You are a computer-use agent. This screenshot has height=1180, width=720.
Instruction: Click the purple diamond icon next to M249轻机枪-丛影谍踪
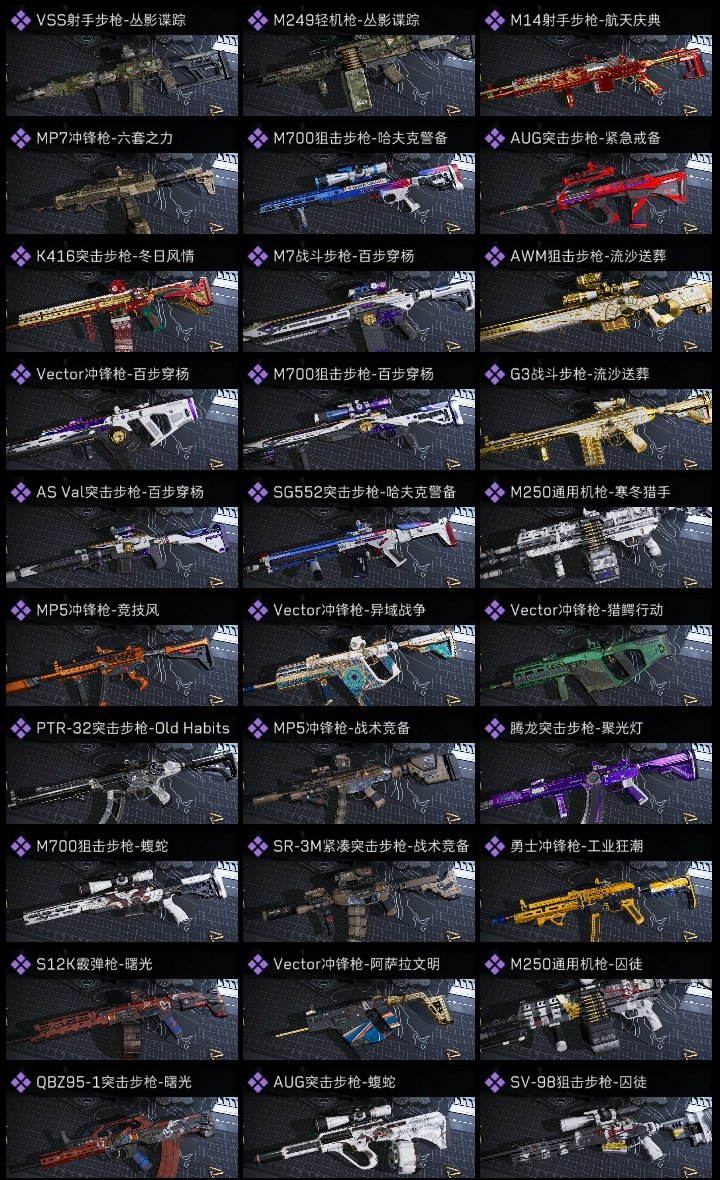257,20
